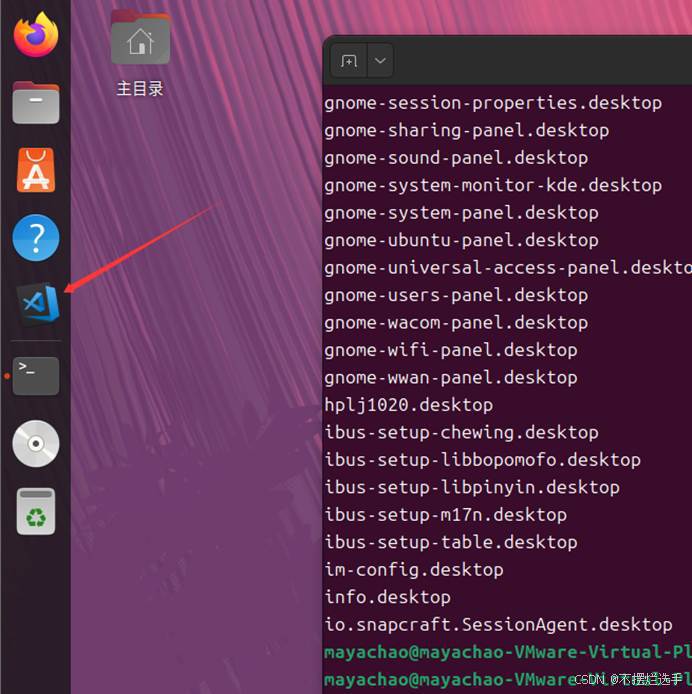Click ibus-setup-m17n.desktop line
This screenshot has width=692, height=694.
click(445, 515)
